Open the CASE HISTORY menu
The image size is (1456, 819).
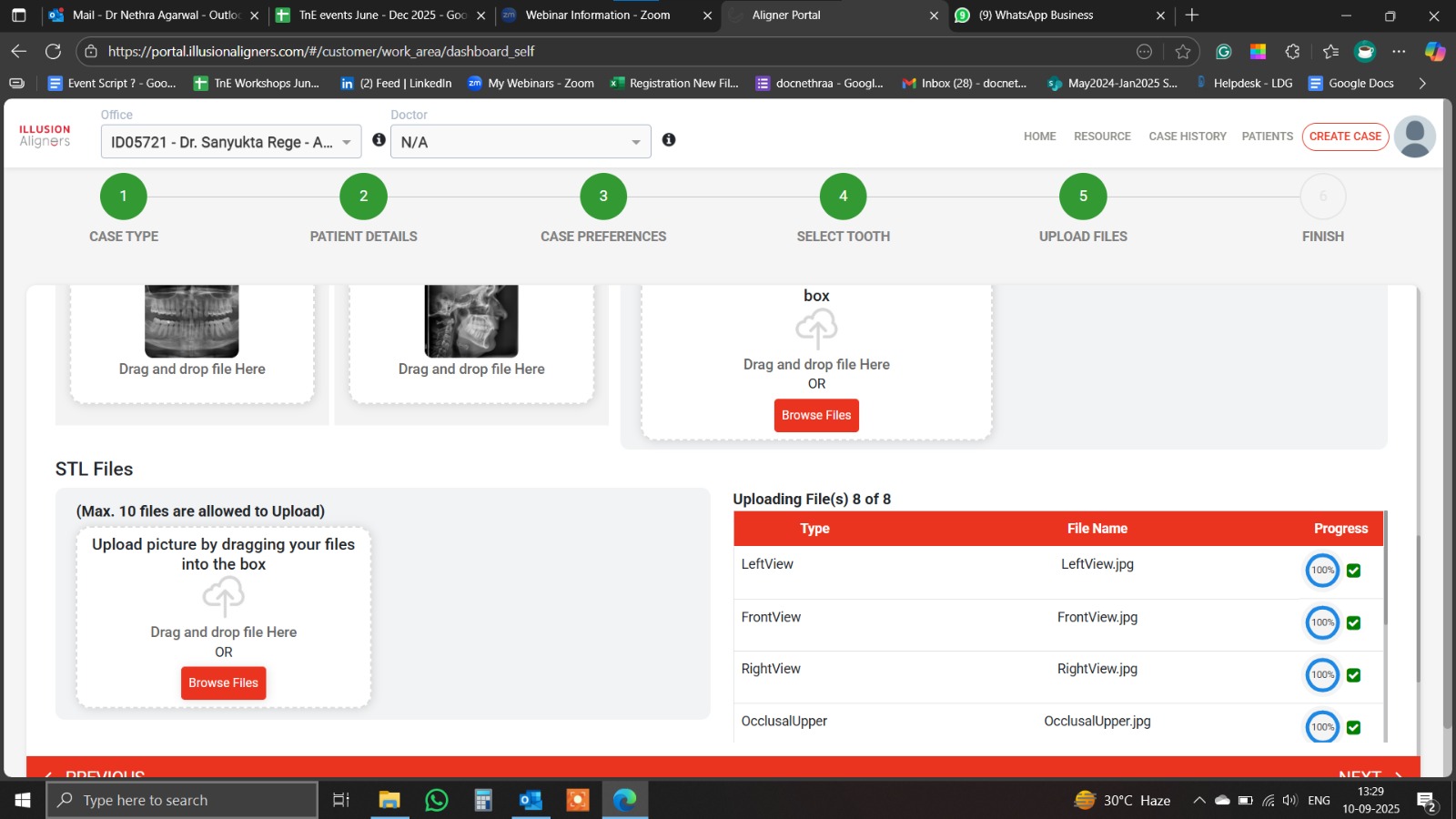(x=1188, y=136)
